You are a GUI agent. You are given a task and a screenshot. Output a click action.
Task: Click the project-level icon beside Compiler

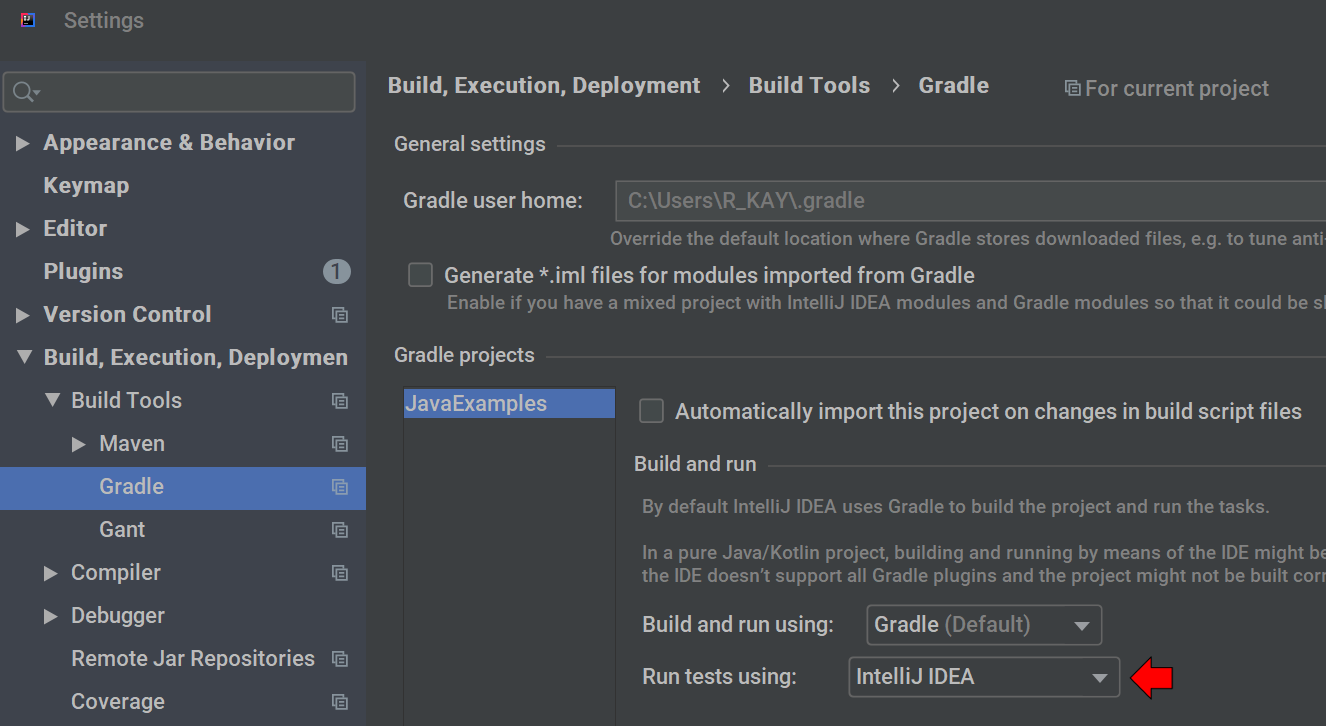[x=340, y=573]
